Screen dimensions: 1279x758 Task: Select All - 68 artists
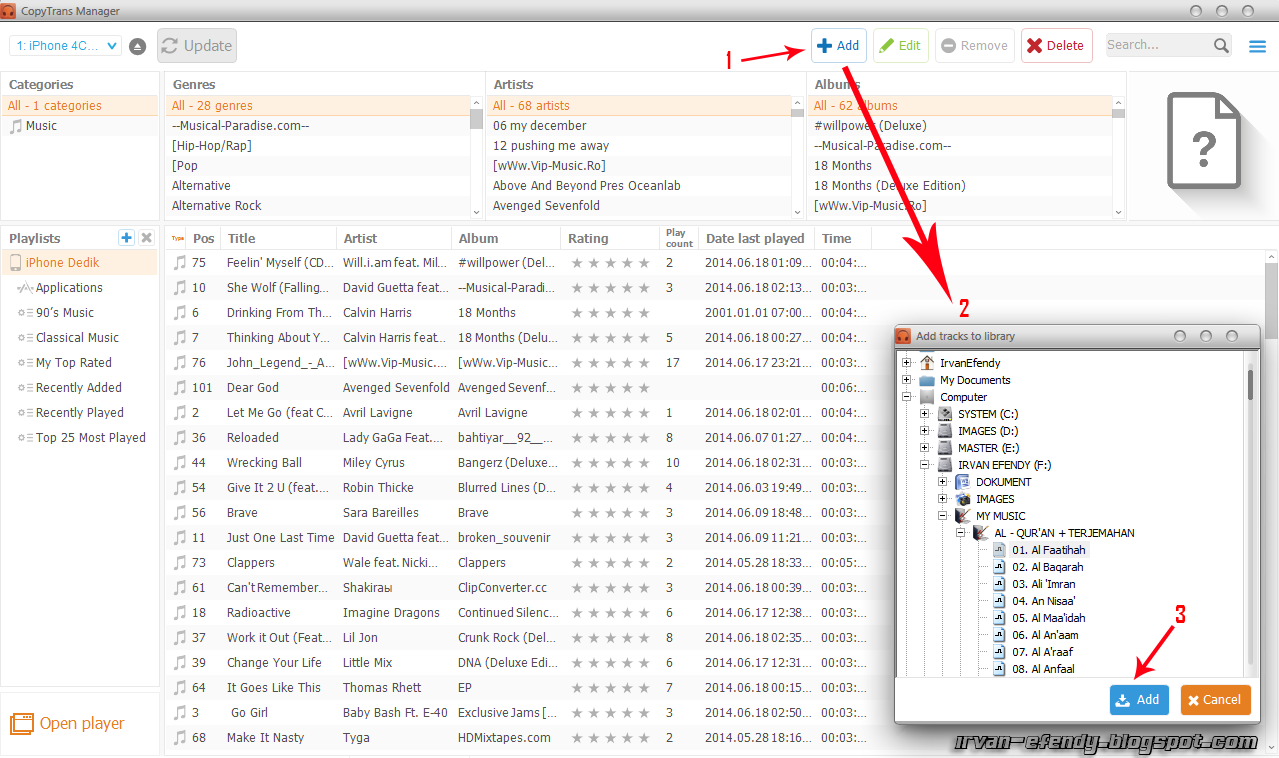tap(638, 106)
